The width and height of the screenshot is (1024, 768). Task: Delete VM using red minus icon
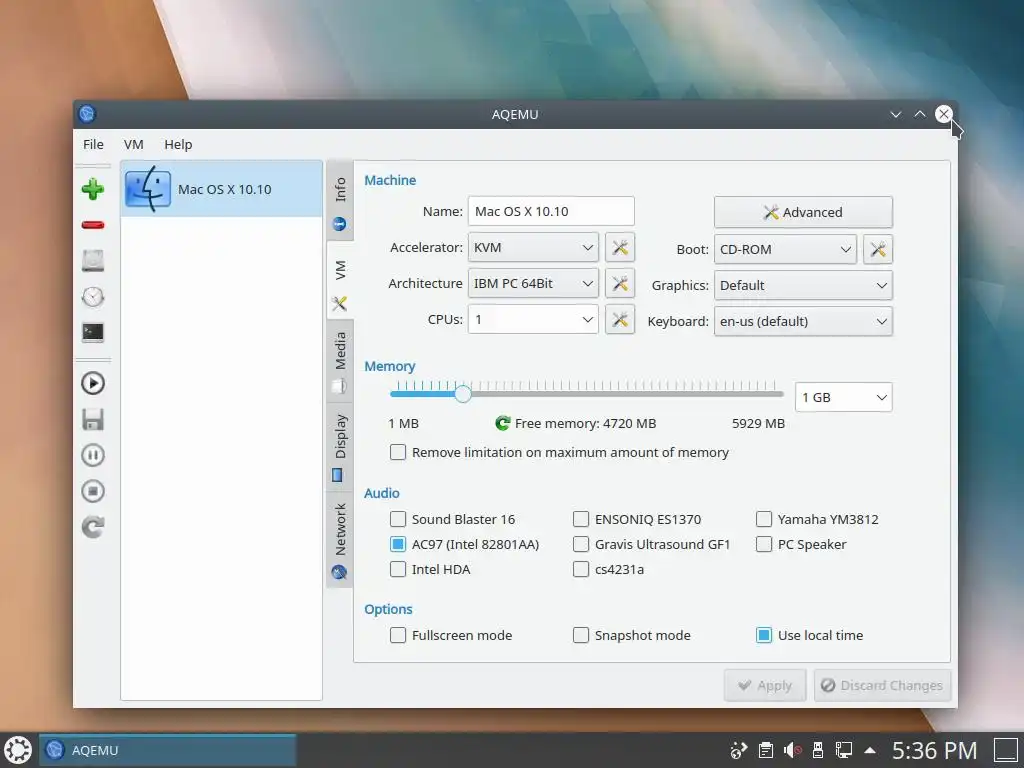coord(93,225)
